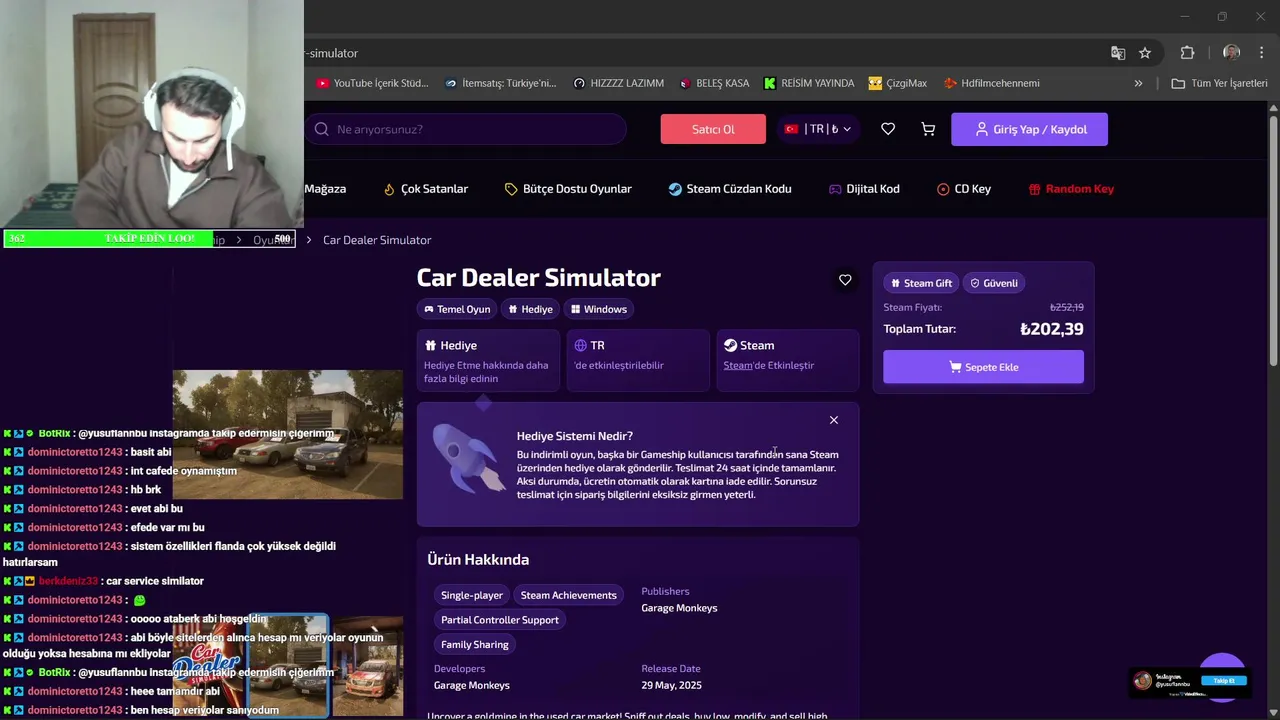
Task: Open the large game screenshot of parked cars
Action: coord(288,434)
